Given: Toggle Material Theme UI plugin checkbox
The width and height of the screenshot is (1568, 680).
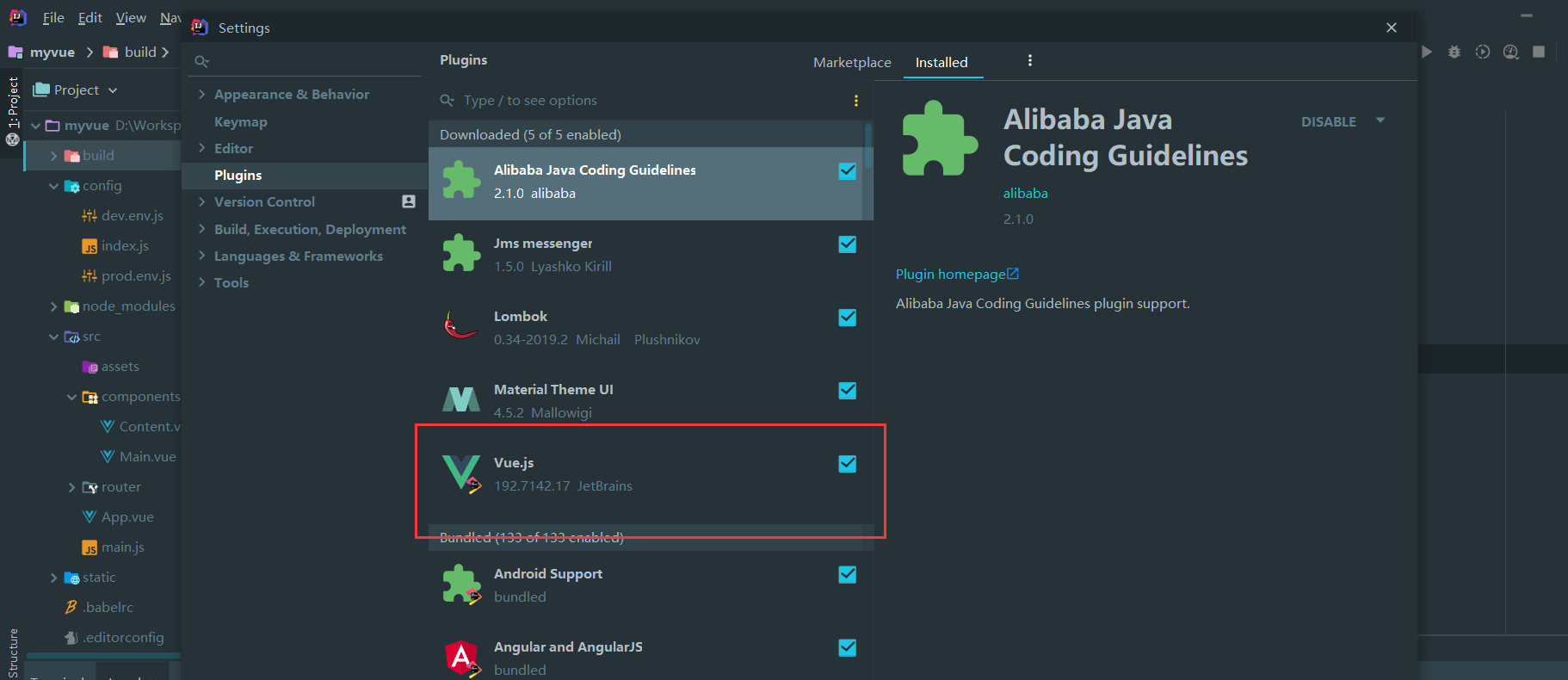Looking at the screenshot, I should (848, 391).
